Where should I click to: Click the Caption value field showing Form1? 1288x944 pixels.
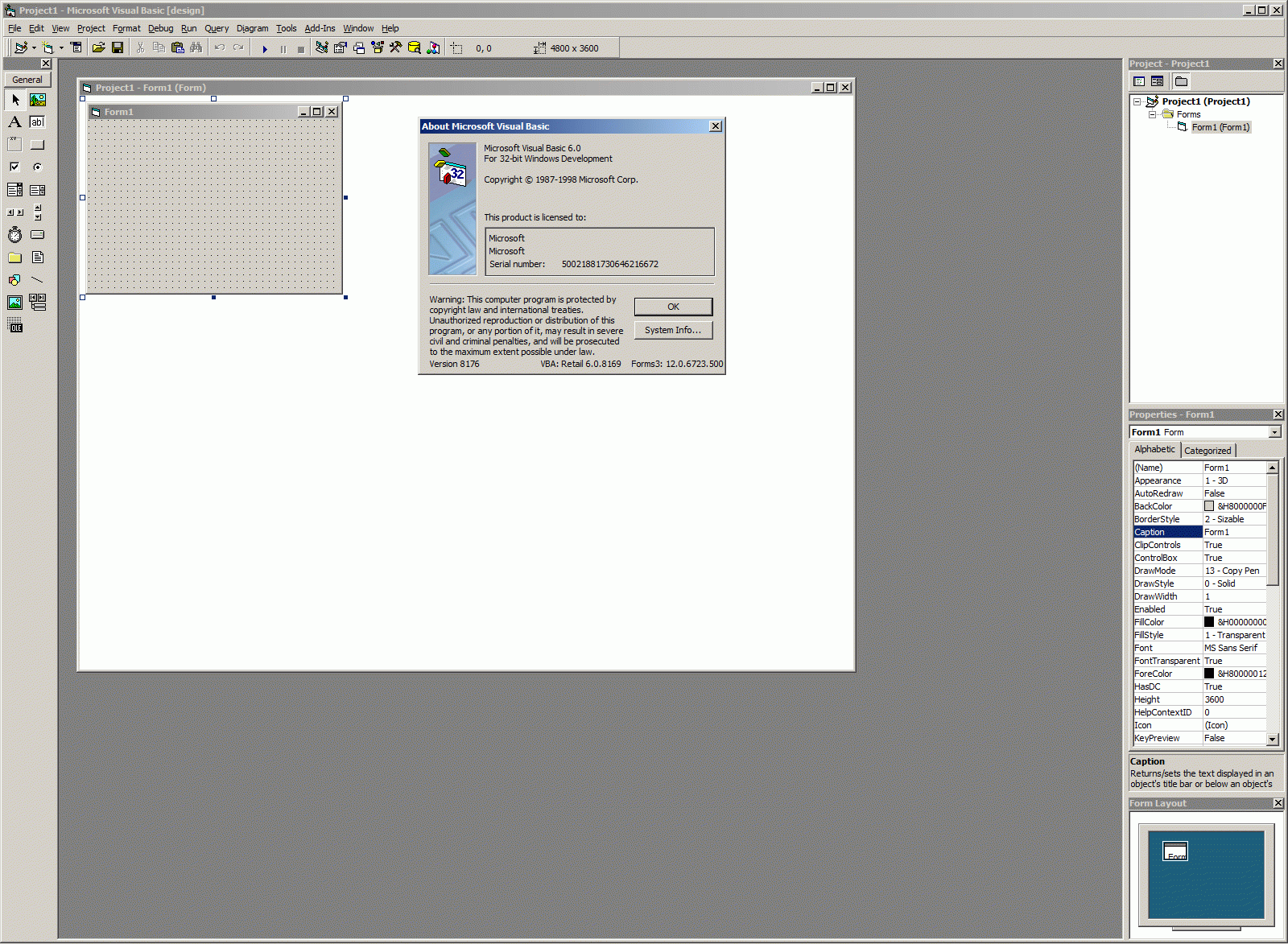1235,532
